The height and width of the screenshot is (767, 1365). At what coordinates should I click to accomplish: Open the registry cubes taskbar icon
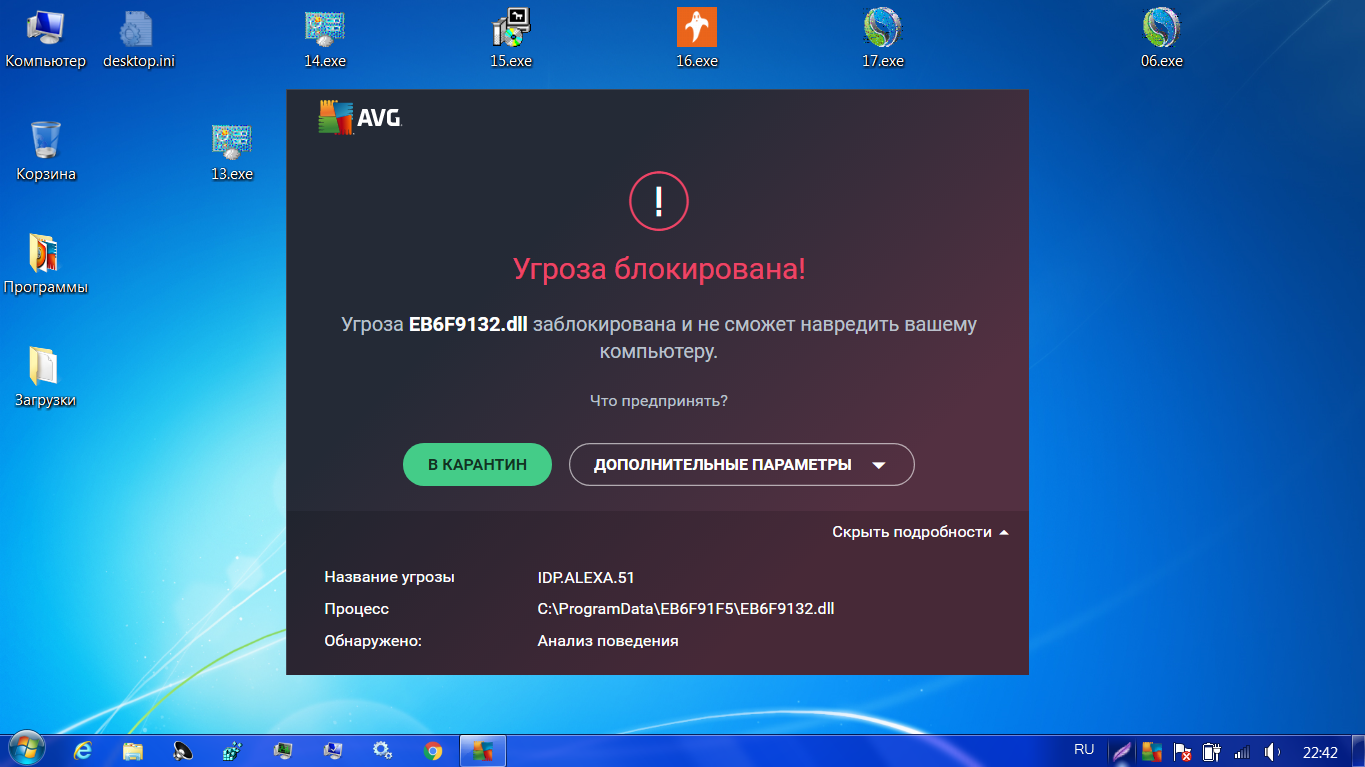pyautogui.click(x=233, y=750)
